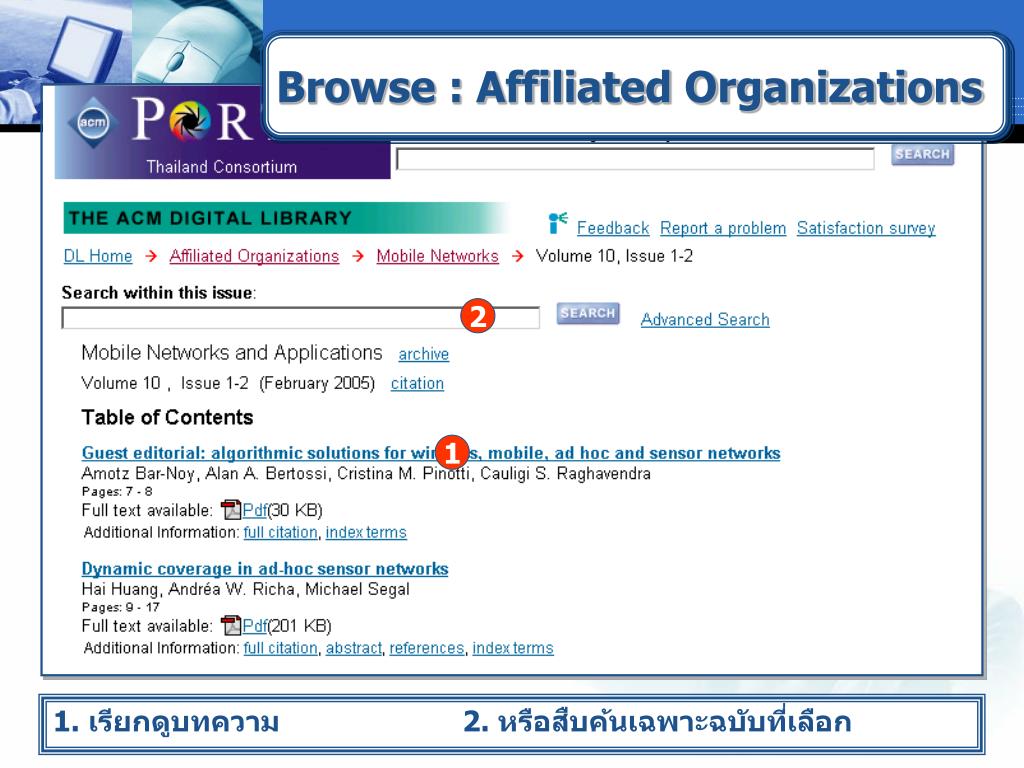
Task: Click the (February 2005) issue date text
Action: [317, 383]
